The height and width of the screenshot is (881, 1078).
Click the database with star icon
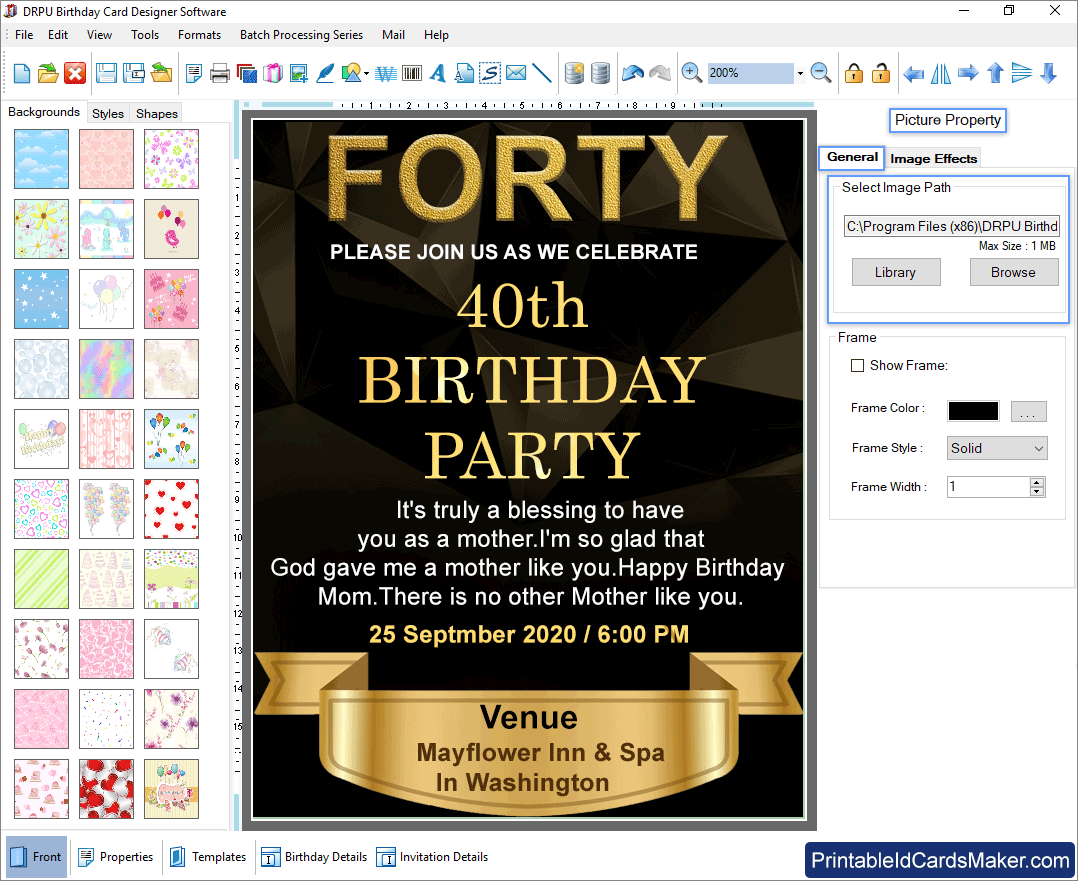[574, 73]
